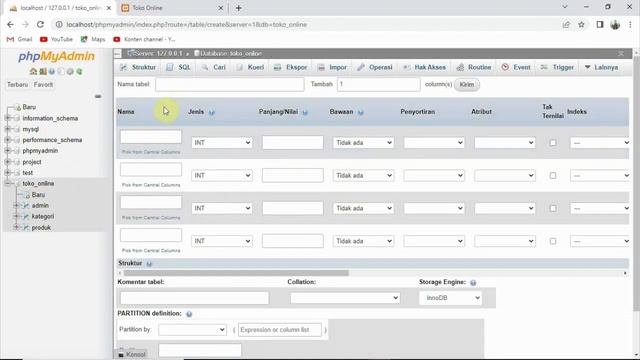Tick Tak Ternilai checkbox in second row
This screenshot has height=360, width=640.
553,176
